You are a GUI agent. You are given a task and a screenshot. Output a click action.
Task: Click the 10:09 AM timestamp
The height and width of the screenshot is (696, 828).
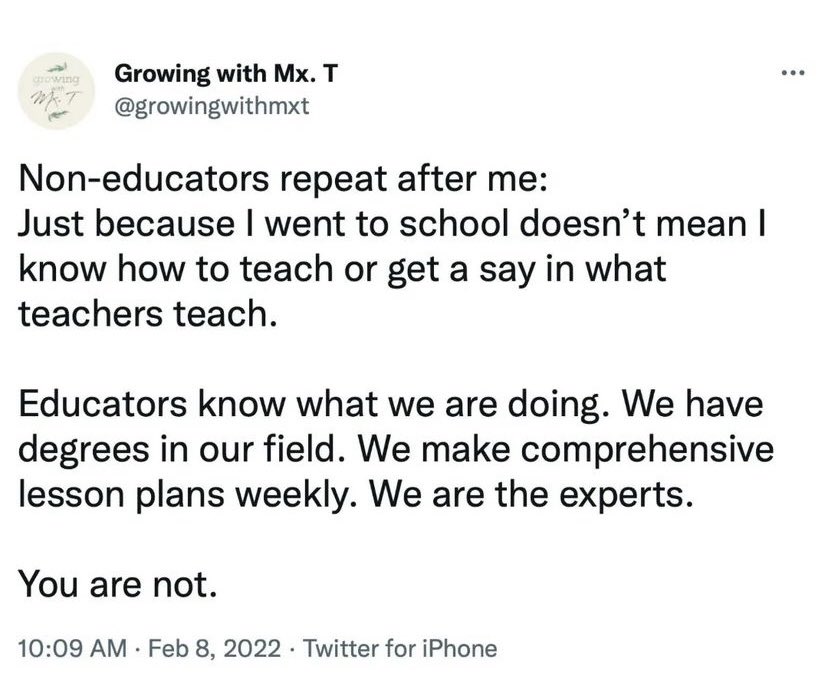tap(72, 648)
